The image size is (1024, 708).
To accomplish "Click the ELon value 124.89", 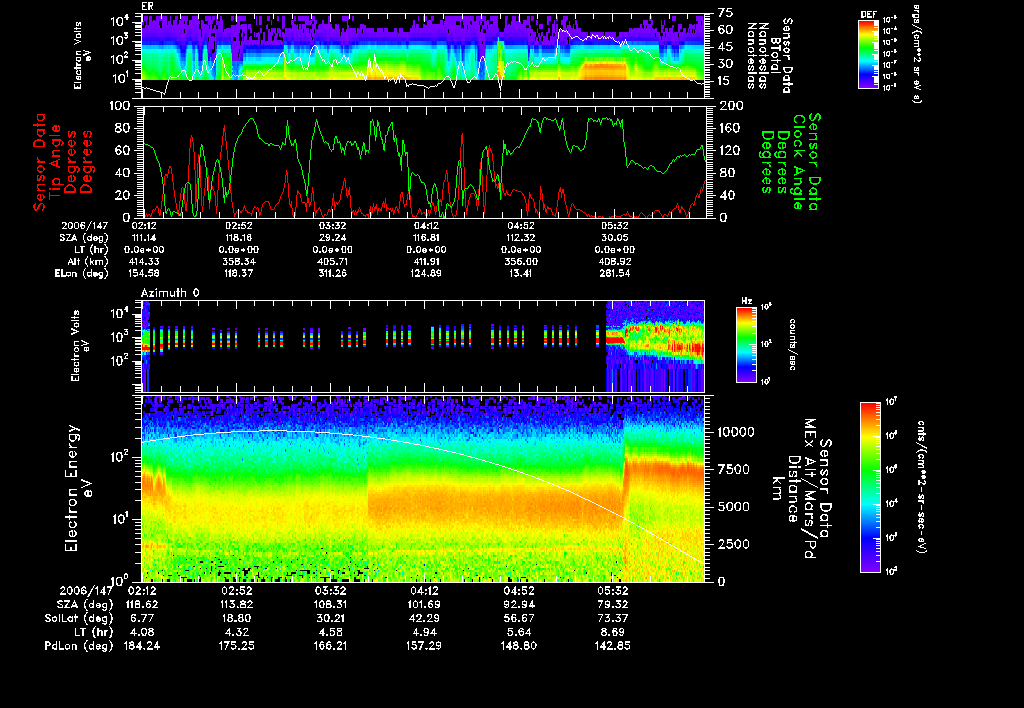I will (426, 274).
